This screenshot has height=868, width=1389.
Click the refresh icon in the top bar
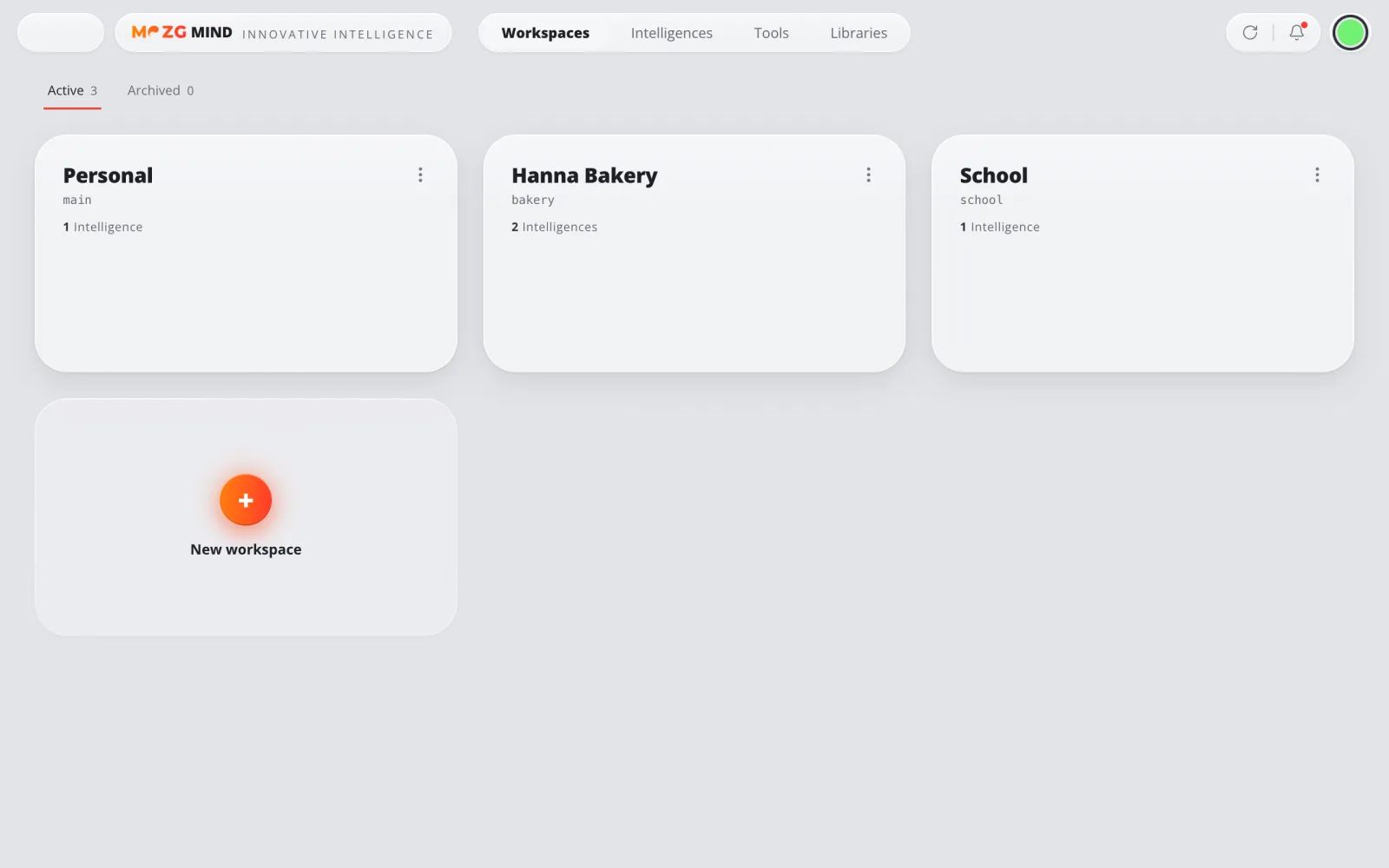coord(1250,33)
